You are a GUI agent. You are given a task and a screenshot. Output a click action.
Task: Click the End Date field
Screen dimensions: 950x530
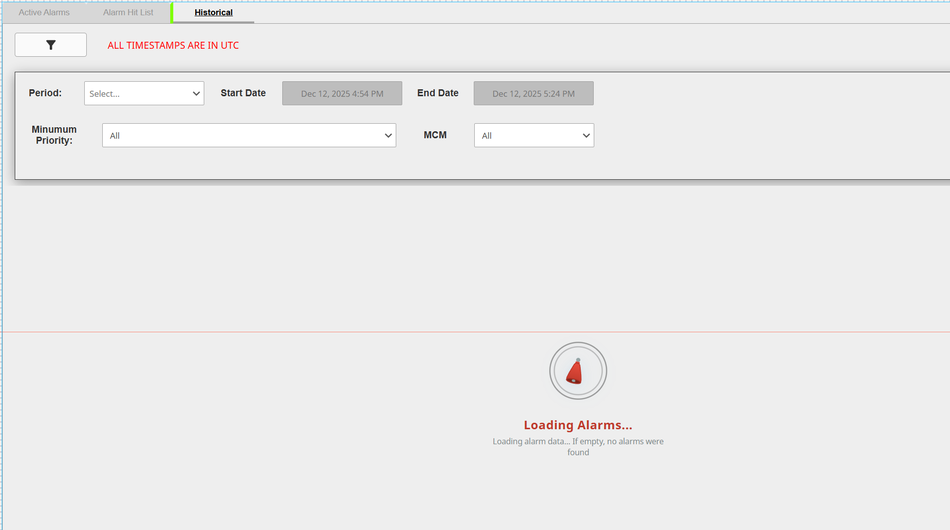point(533,94)
